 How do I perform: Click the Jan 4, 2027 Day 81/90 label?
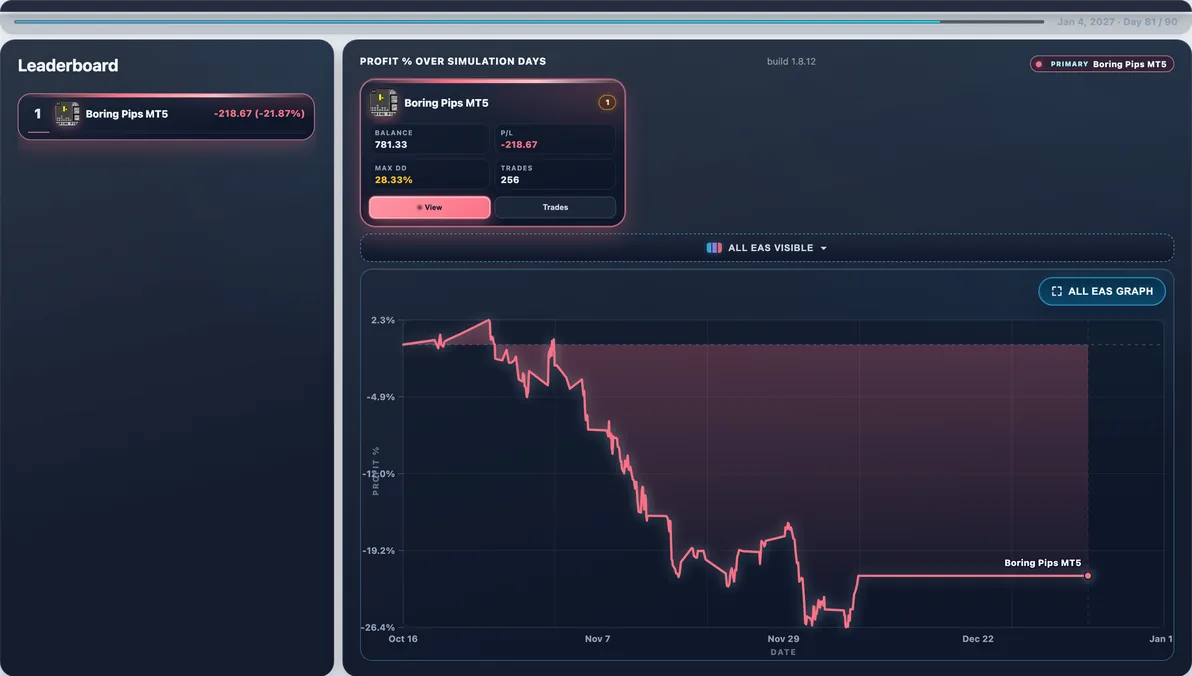(x=1117, y=21)
